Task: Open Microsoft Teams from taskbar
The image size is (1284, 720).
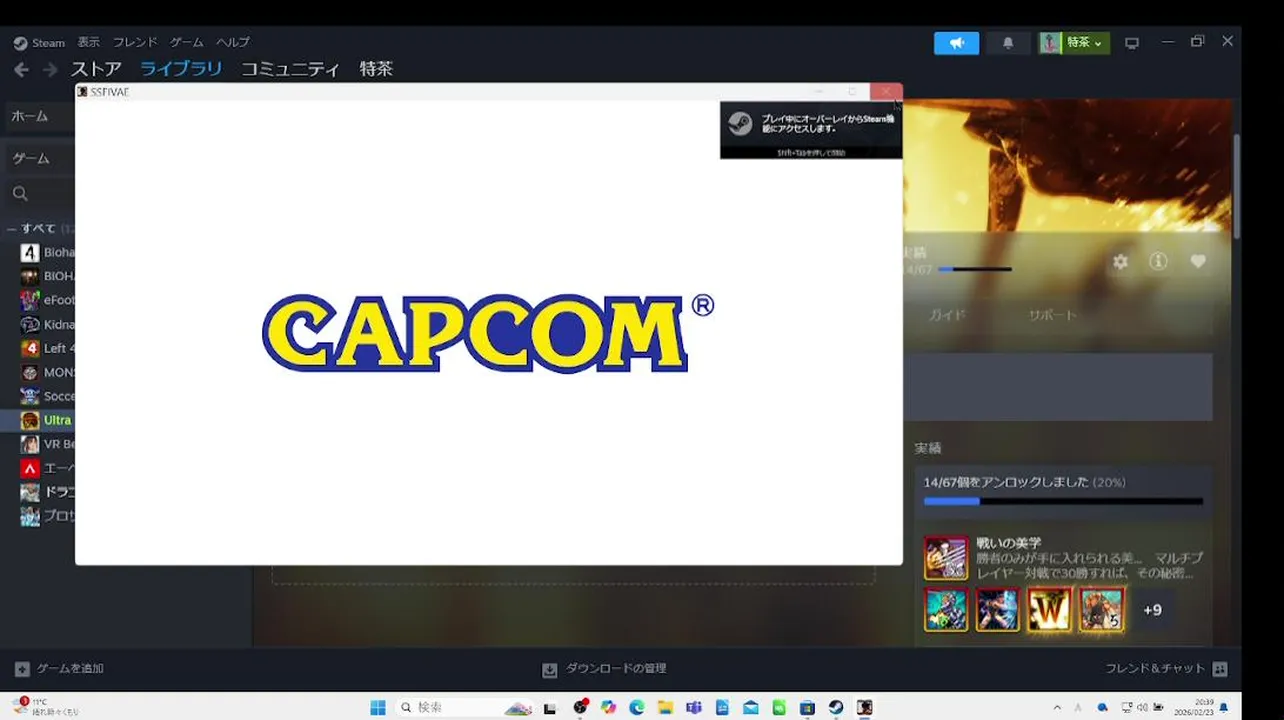Action: pos(694,707)
